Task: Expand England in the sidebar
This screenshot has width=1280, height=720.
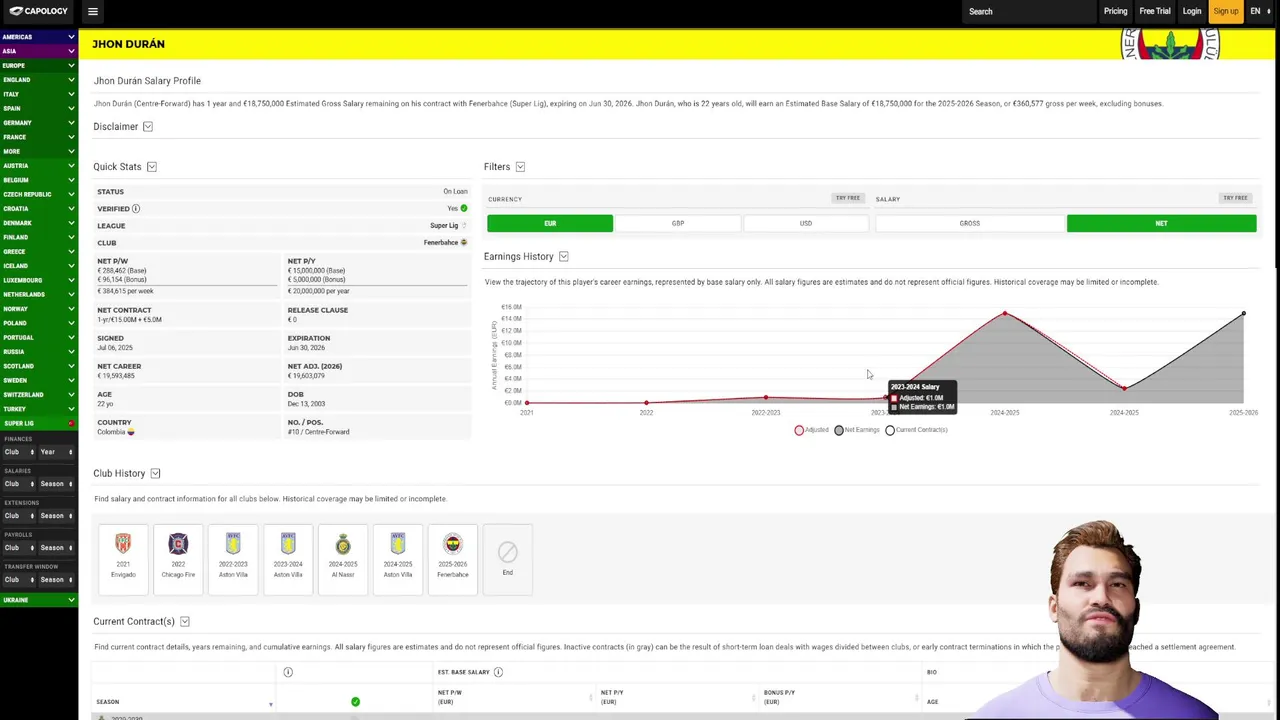Action: point(38,80)
